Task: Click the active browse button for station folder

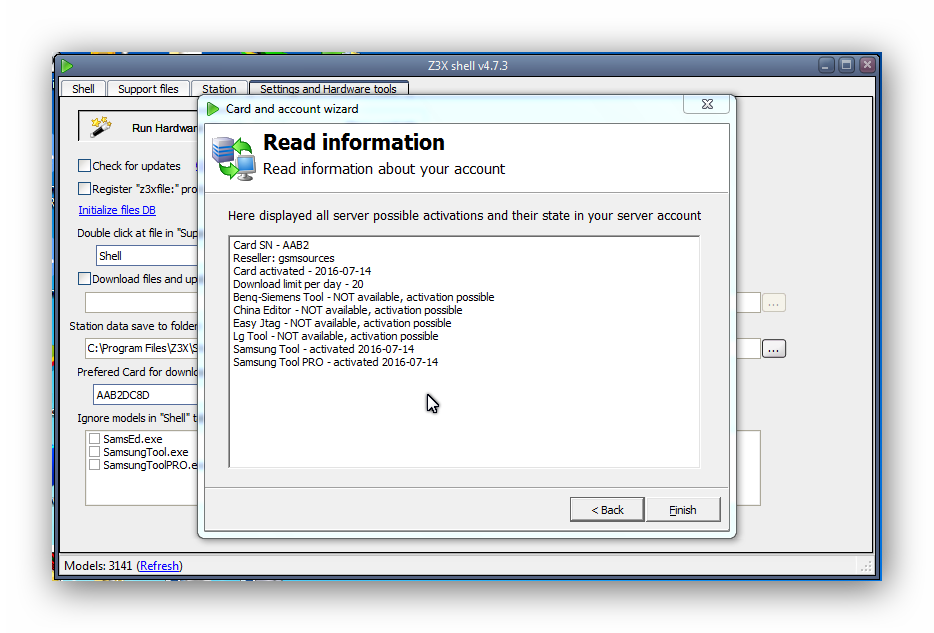Action: [773, 349]
